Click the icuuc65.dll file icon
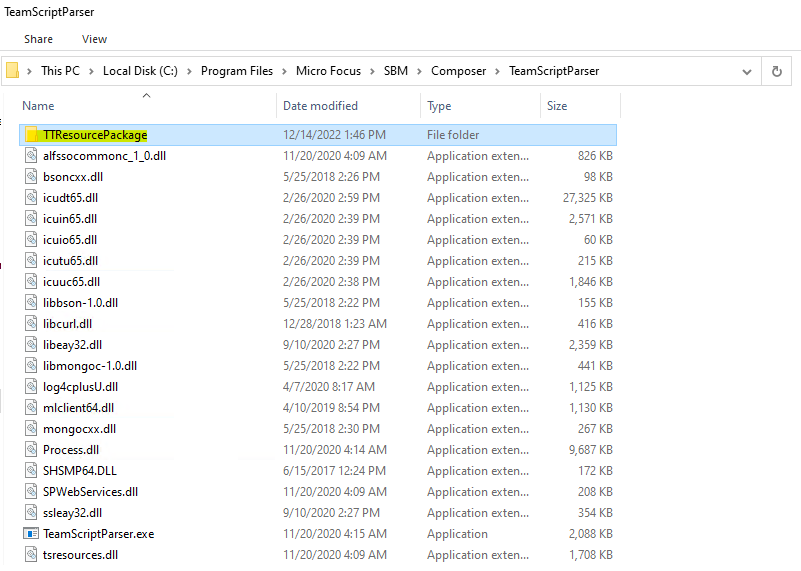This screenshot has height=571, width=801. coord(31,281)
